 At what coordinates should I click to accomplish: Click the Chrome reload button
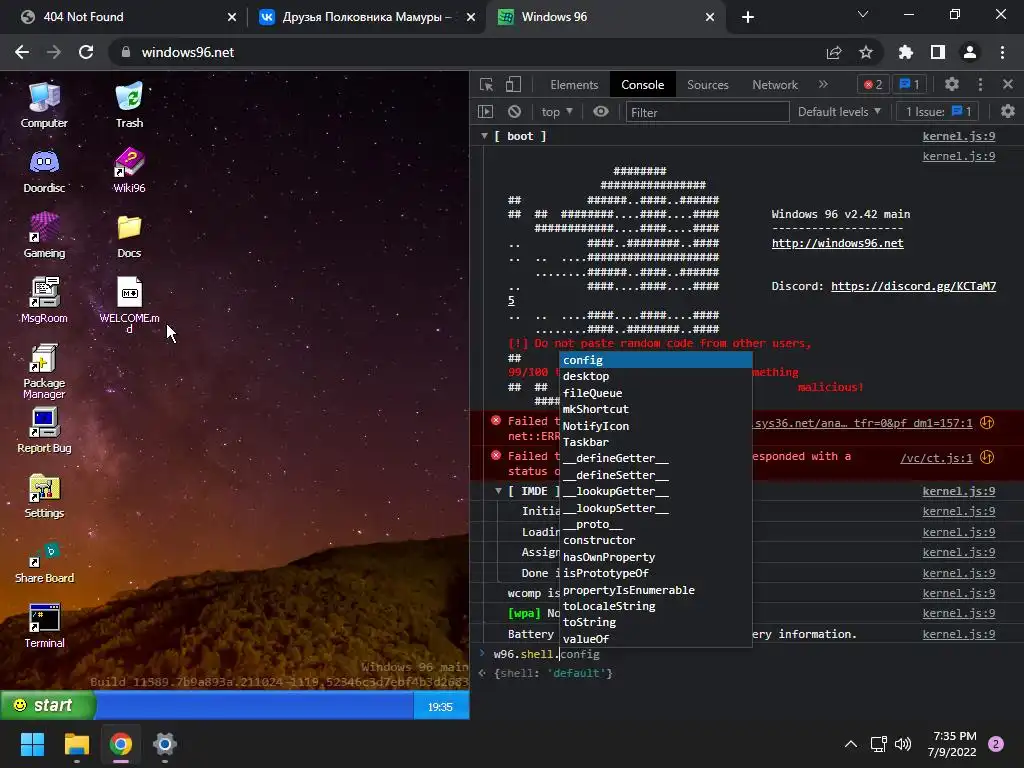[x=86, y=52]
